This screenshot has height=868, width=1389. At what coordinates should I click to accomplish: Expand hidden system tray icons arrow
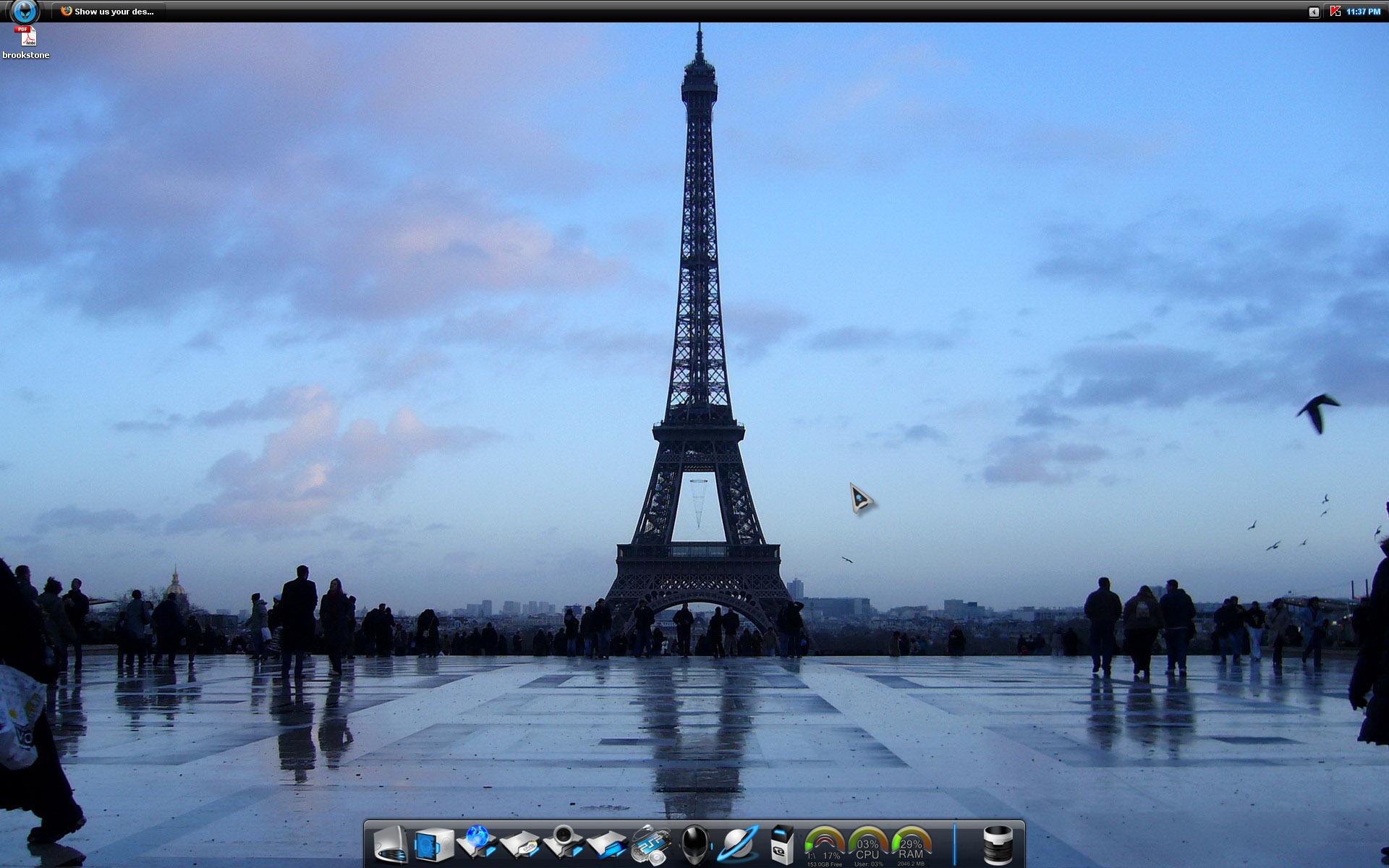pos(1314,12)
